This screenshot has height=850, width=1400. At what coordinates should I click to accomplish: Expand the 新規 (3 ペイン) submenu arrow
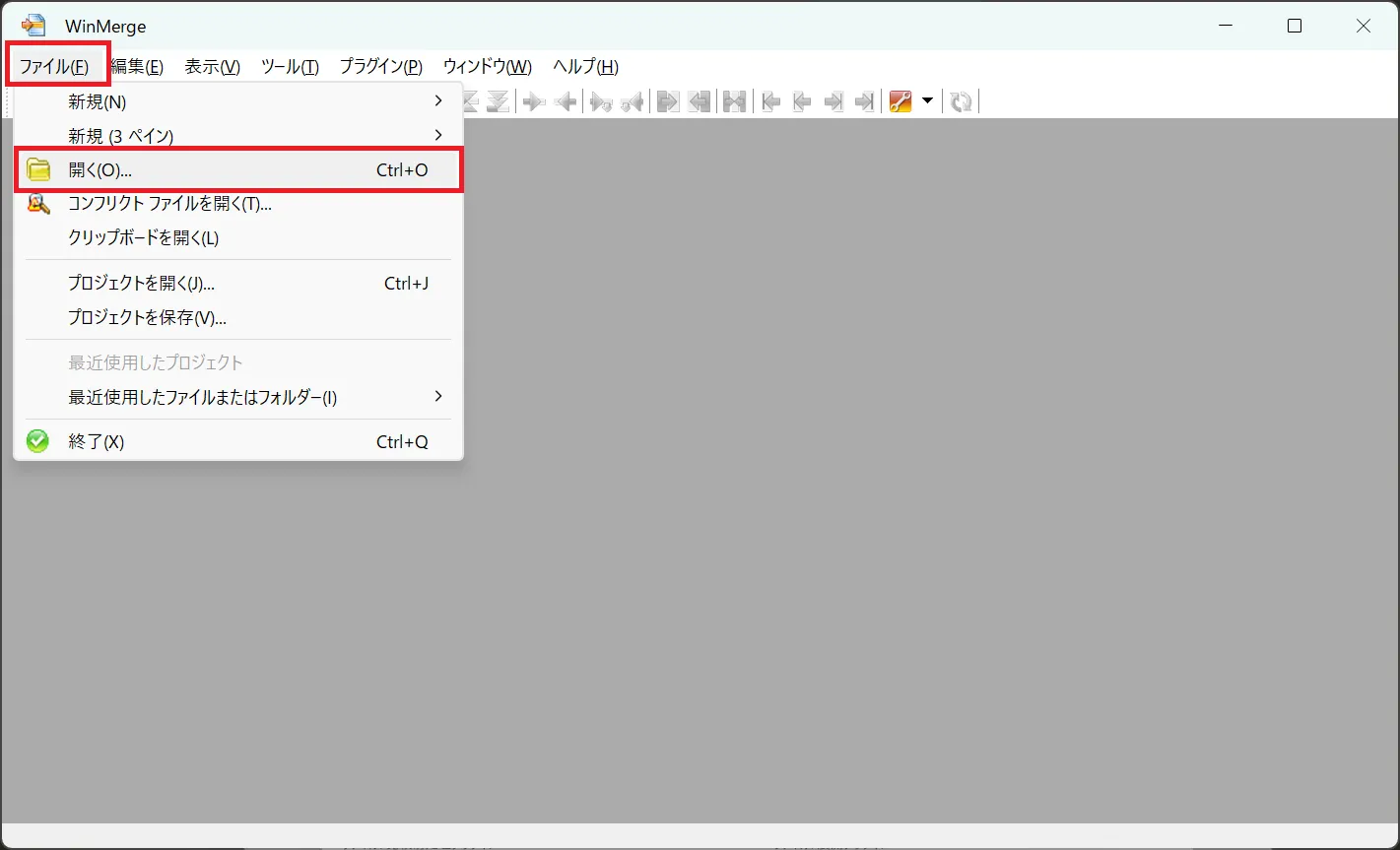pos(438,135)
